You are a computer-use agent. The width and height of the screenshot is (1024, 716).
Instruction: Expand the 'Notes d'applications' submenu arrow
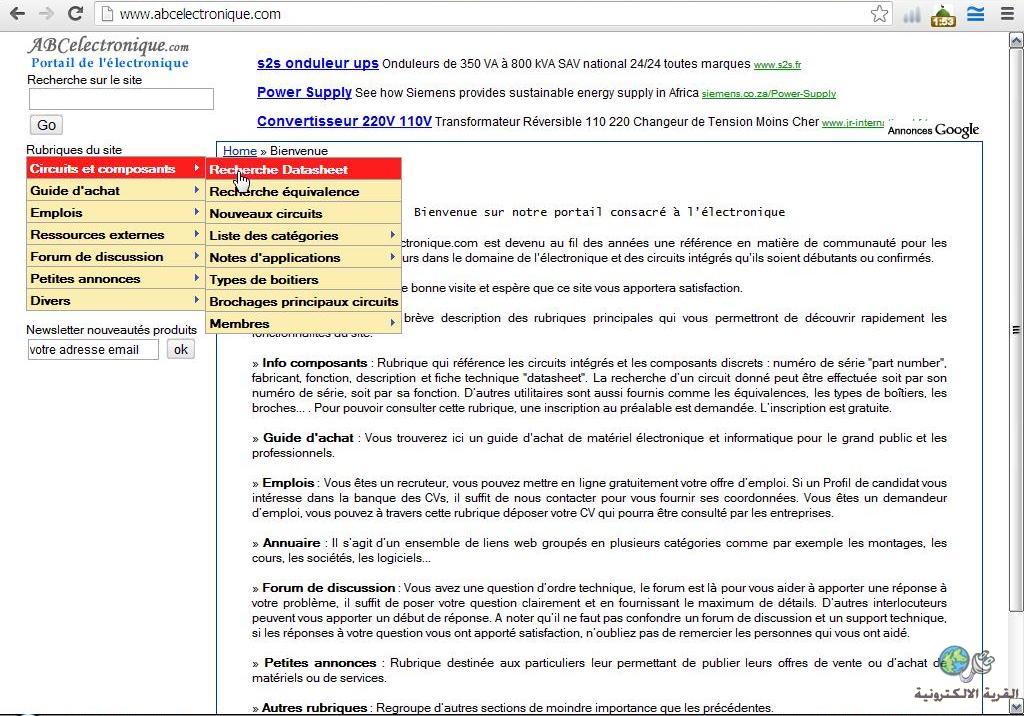coord(392,257)
